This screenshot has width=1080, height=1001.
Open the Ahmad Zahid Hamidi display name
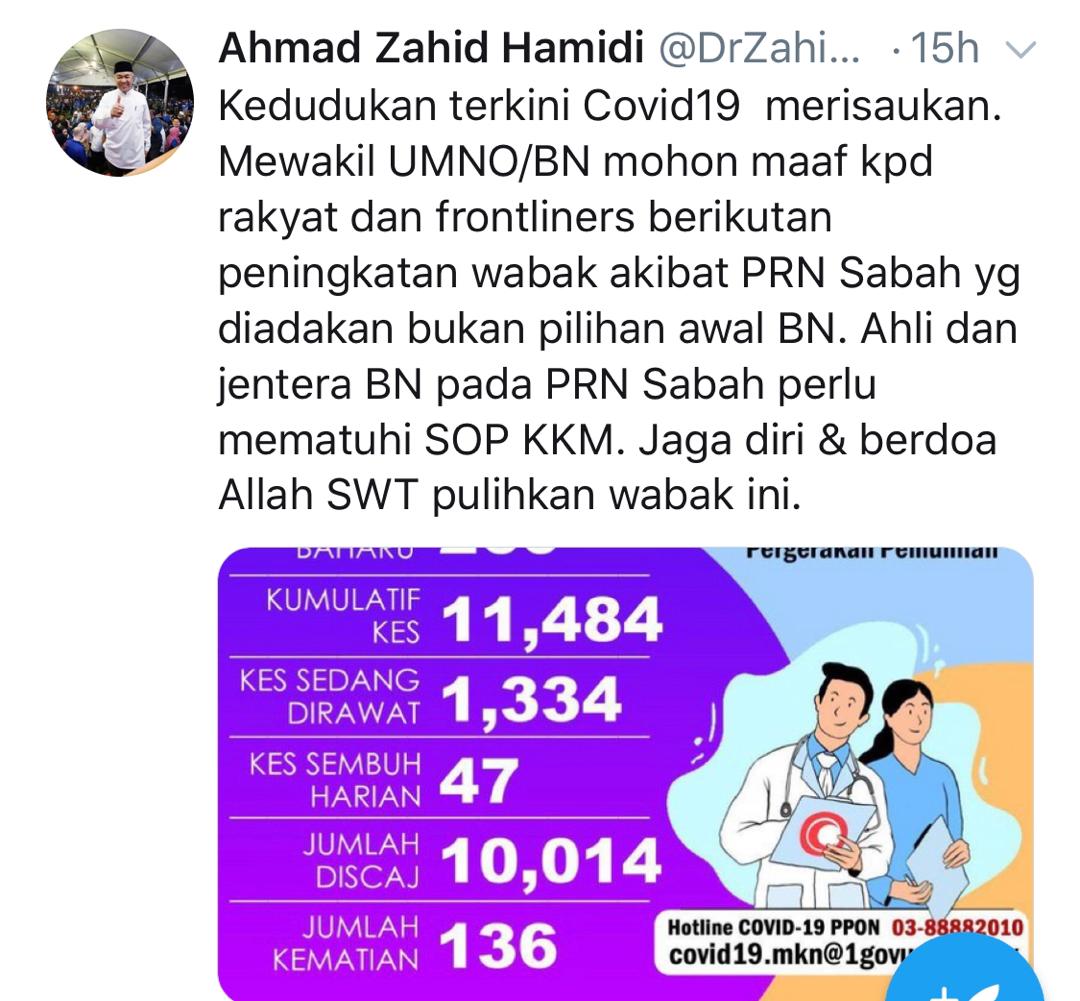pyautogui.click(x=431, y=48)
